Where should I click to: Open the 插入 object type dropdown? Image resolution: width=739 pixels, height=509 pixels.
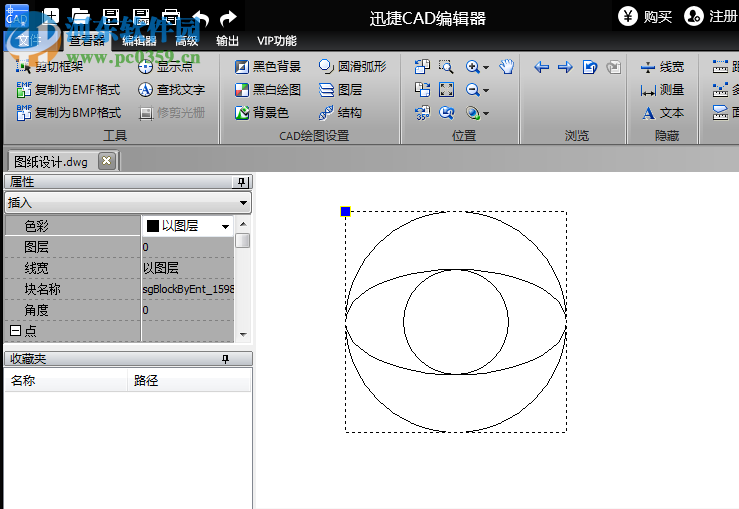click(x=243, y=203)
